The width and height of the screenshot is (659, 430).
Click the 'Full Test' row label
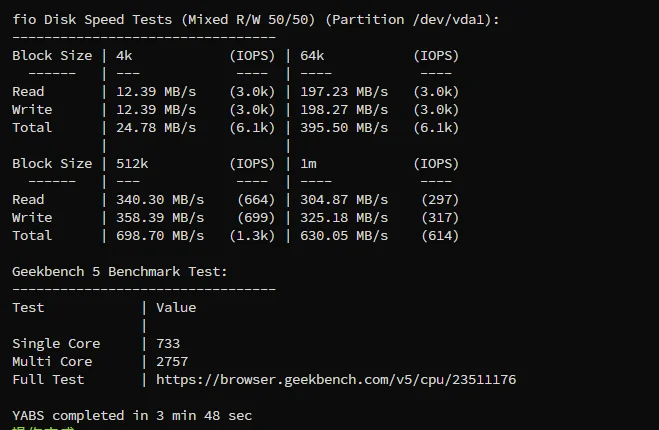click(48, 380)
